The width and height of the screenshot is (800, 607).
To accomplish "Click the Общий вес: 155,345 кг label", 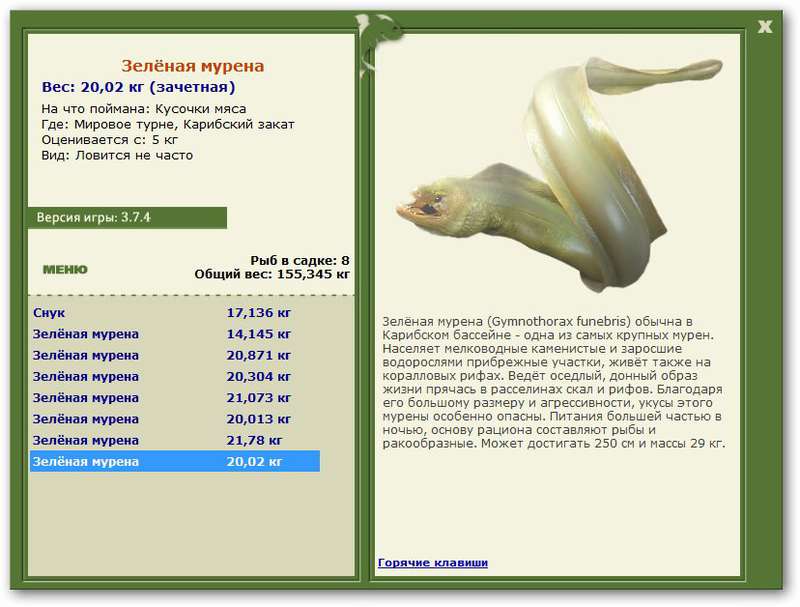I will [x=272, y=274].
